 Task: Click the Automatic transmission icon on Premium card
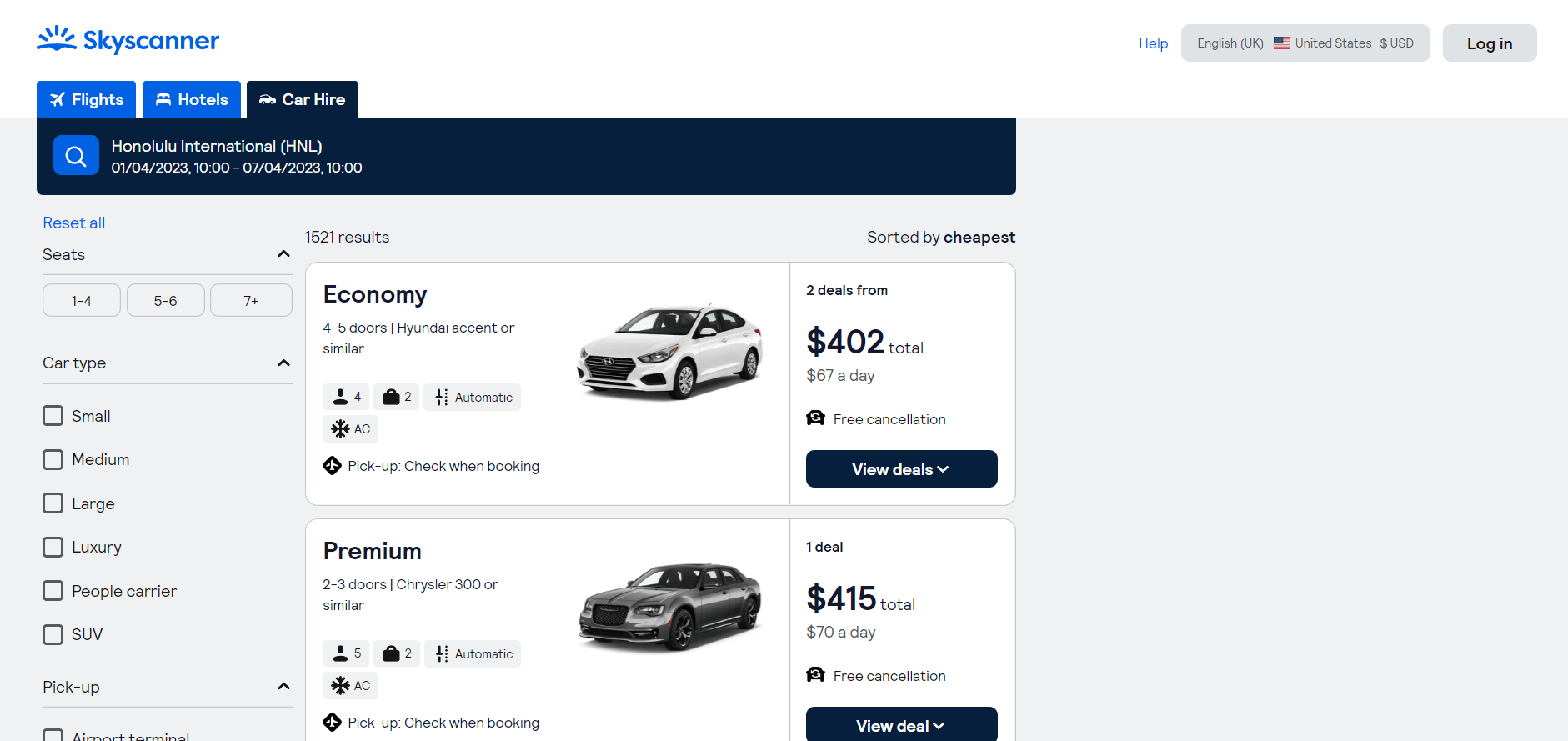[x=441, y=653]
